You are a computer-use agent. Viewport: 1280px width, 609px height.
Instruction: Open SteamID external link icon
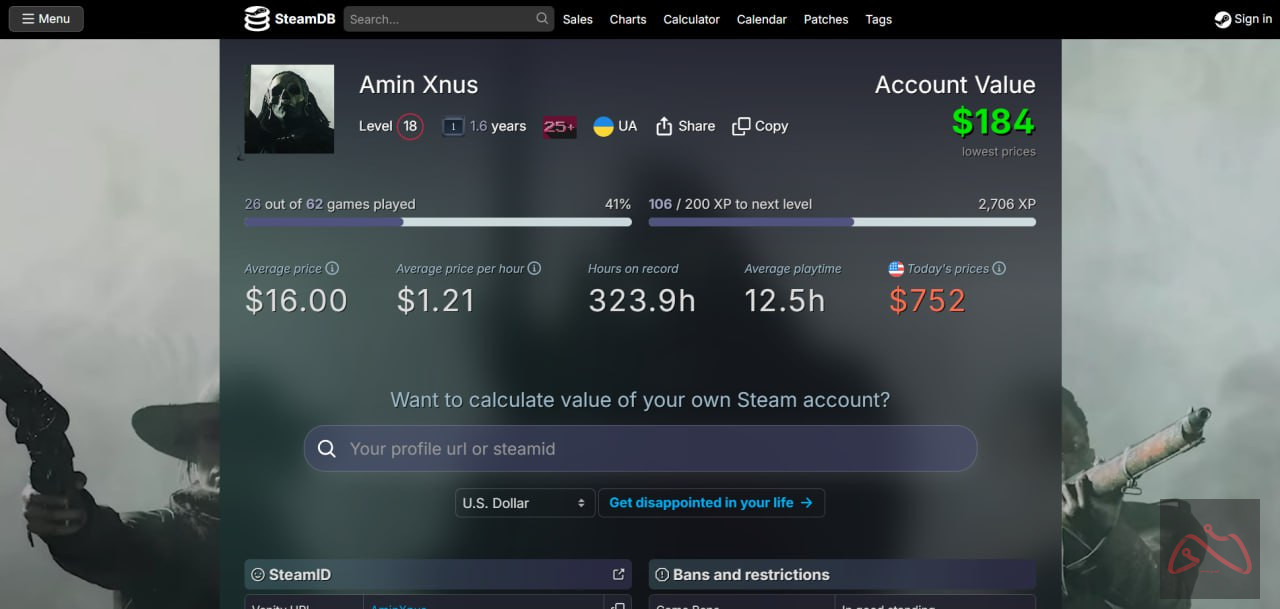point(618,574)
